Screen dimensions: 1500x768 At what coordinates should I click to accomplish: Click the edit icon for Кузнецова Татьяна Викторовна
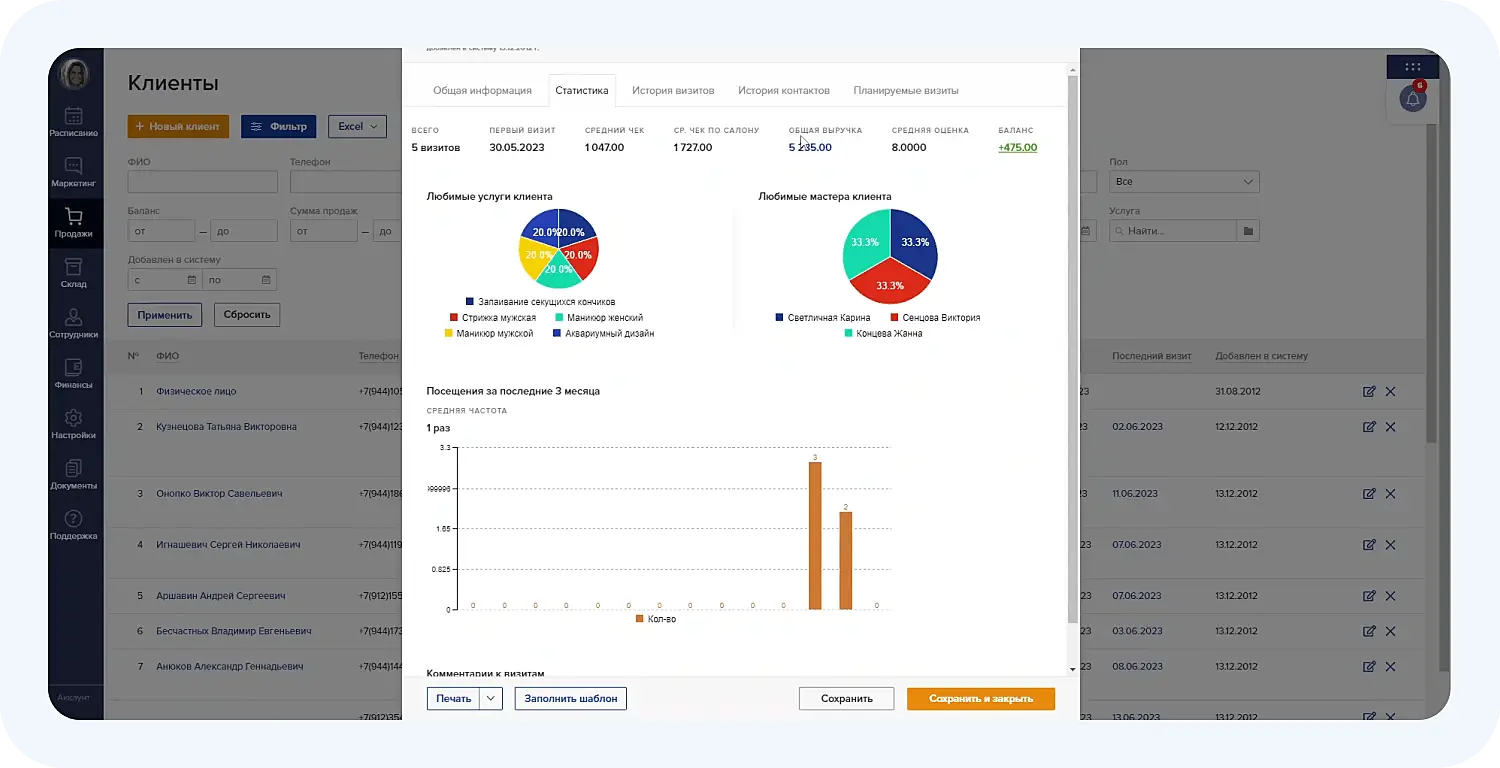point(1369,426)
